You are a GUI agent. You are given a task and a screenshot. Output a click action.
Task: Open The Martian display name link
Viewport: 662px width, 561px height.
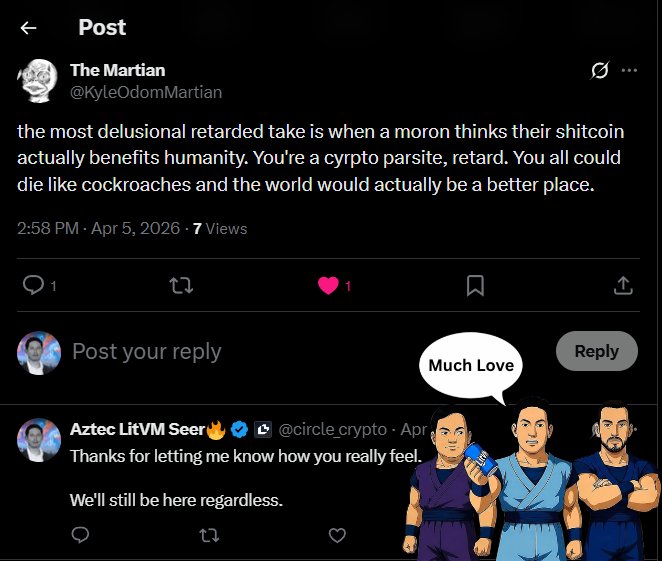pos(117,70)
